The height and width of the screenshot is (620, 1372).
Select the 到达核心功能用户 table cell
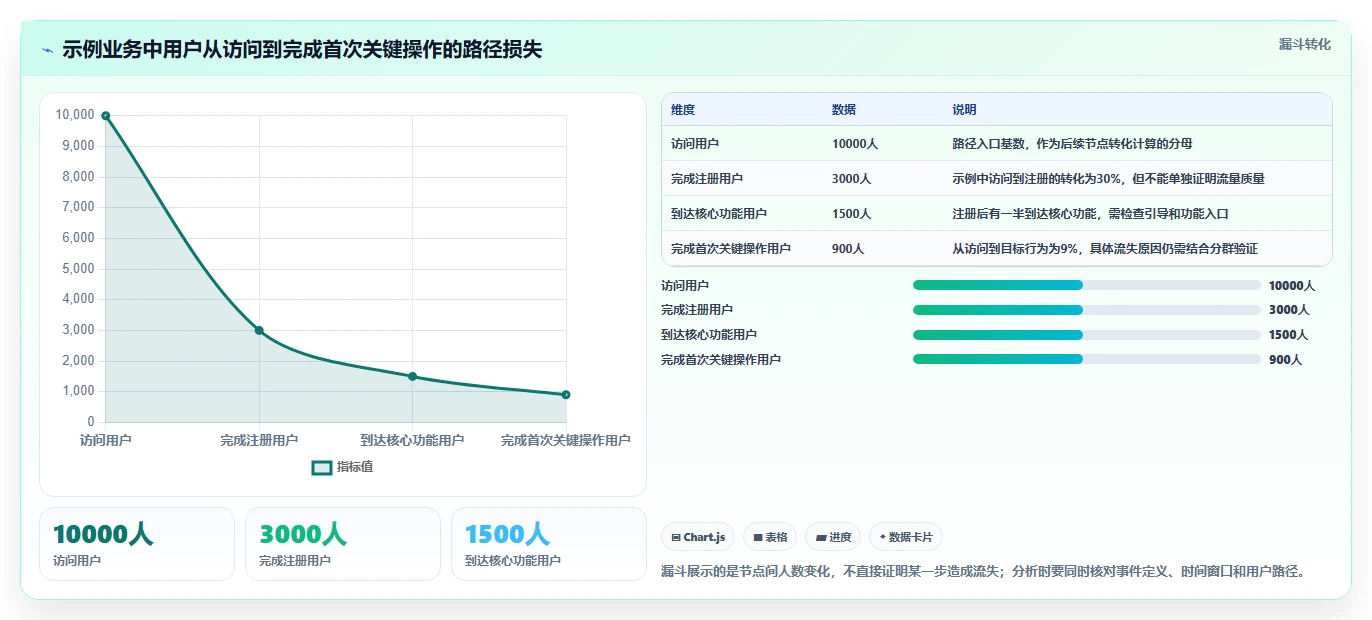719,214
